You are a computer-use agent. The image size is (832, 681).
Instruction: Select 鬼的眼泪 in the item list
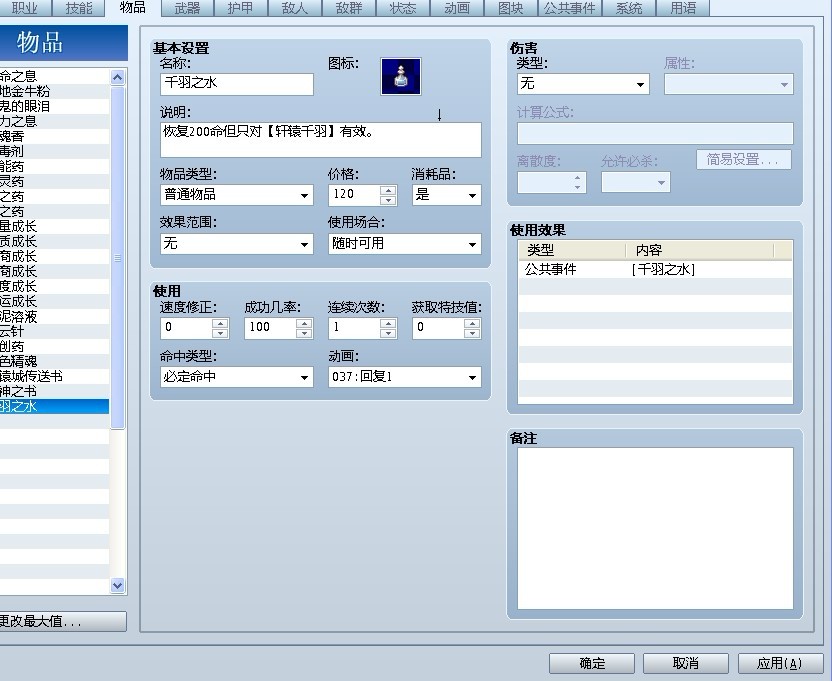55,106
